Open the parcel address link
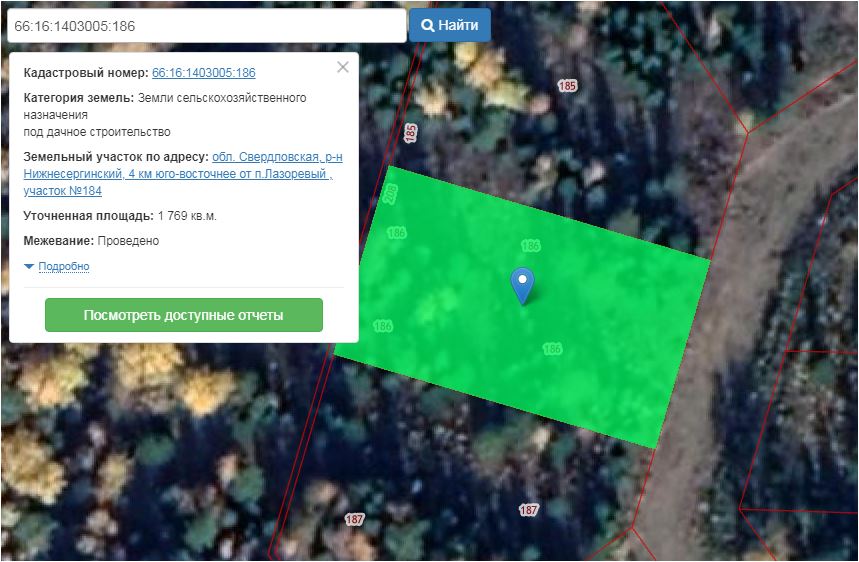 (183, 174)
